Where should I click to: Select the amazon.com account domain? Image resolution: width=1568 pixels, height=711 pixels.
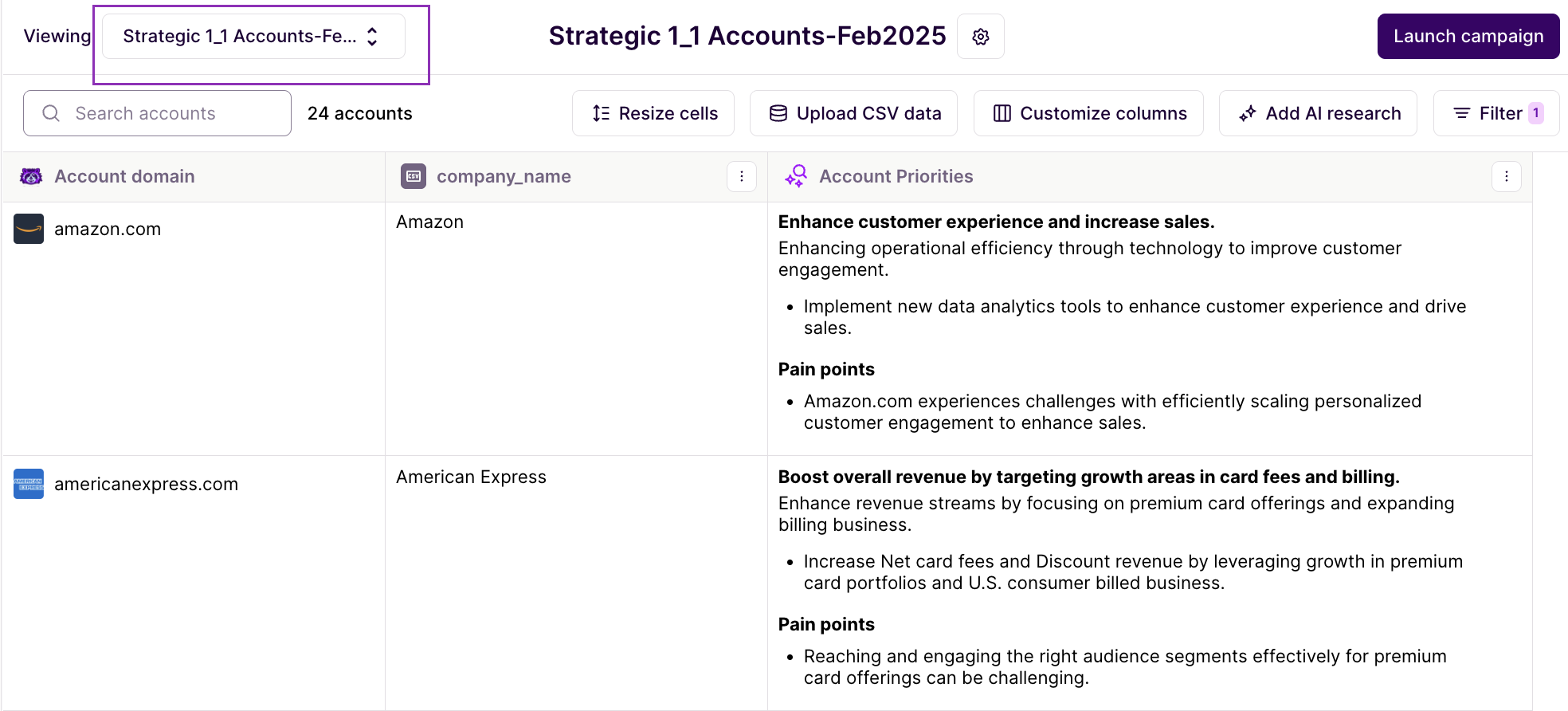(x=108, y=230)
